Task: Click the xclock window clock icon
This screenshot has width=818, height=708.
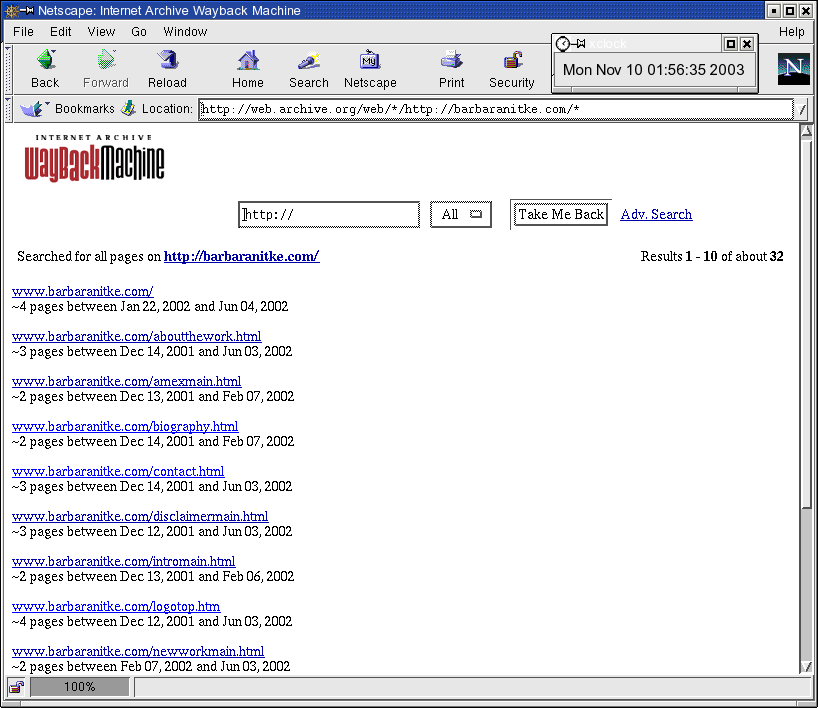Action: pyautogui.click(x=562, y=44)
